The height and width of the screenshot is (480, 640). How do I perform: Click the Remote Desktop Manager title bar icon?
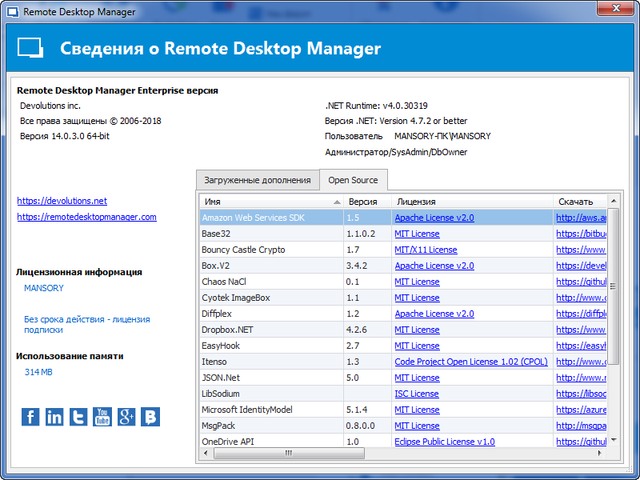[13, 12]
